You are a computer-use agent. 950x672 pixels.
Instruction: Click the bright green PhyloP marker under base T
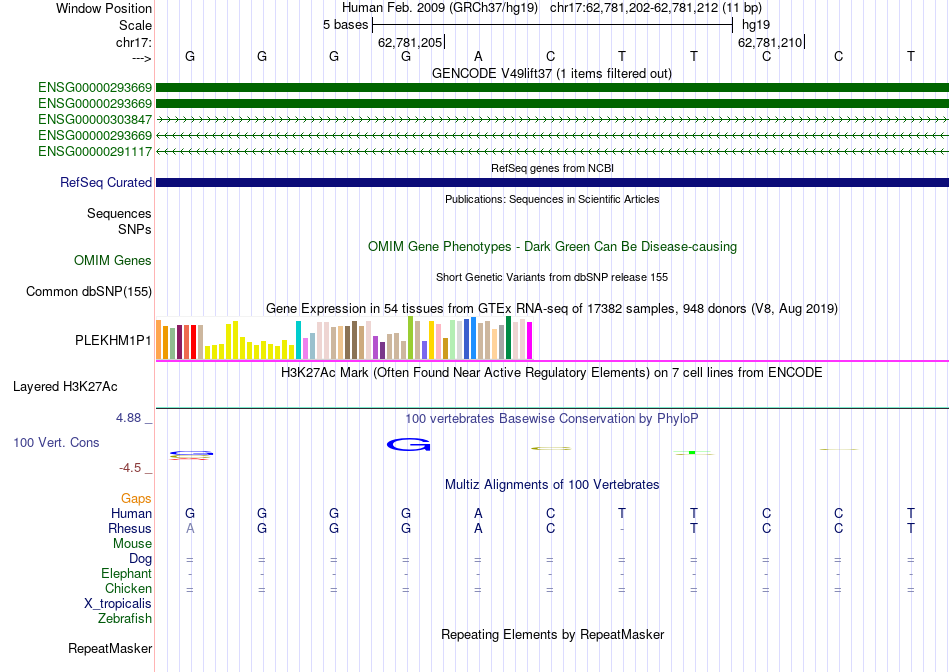point(692,452)
